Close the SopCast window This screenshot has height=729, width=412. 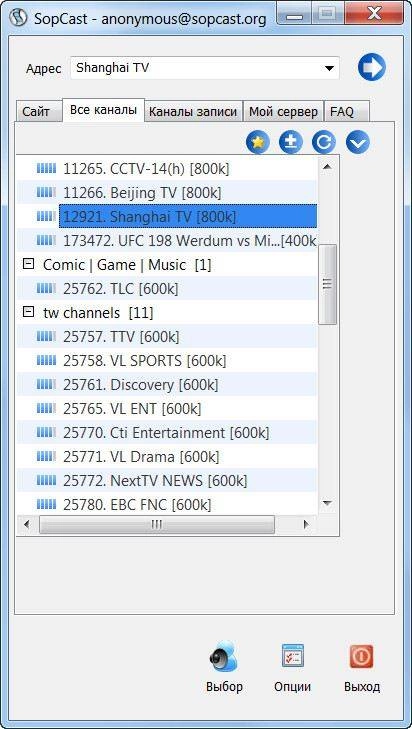point(374,13)
